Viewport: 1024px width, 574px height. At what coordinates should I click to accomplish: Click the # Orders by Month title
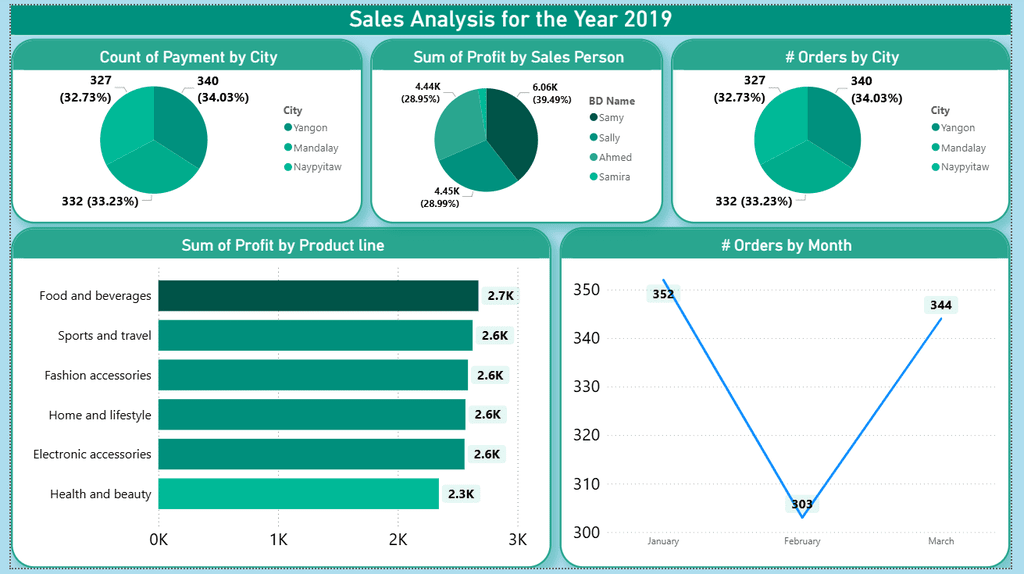point(786,246)
